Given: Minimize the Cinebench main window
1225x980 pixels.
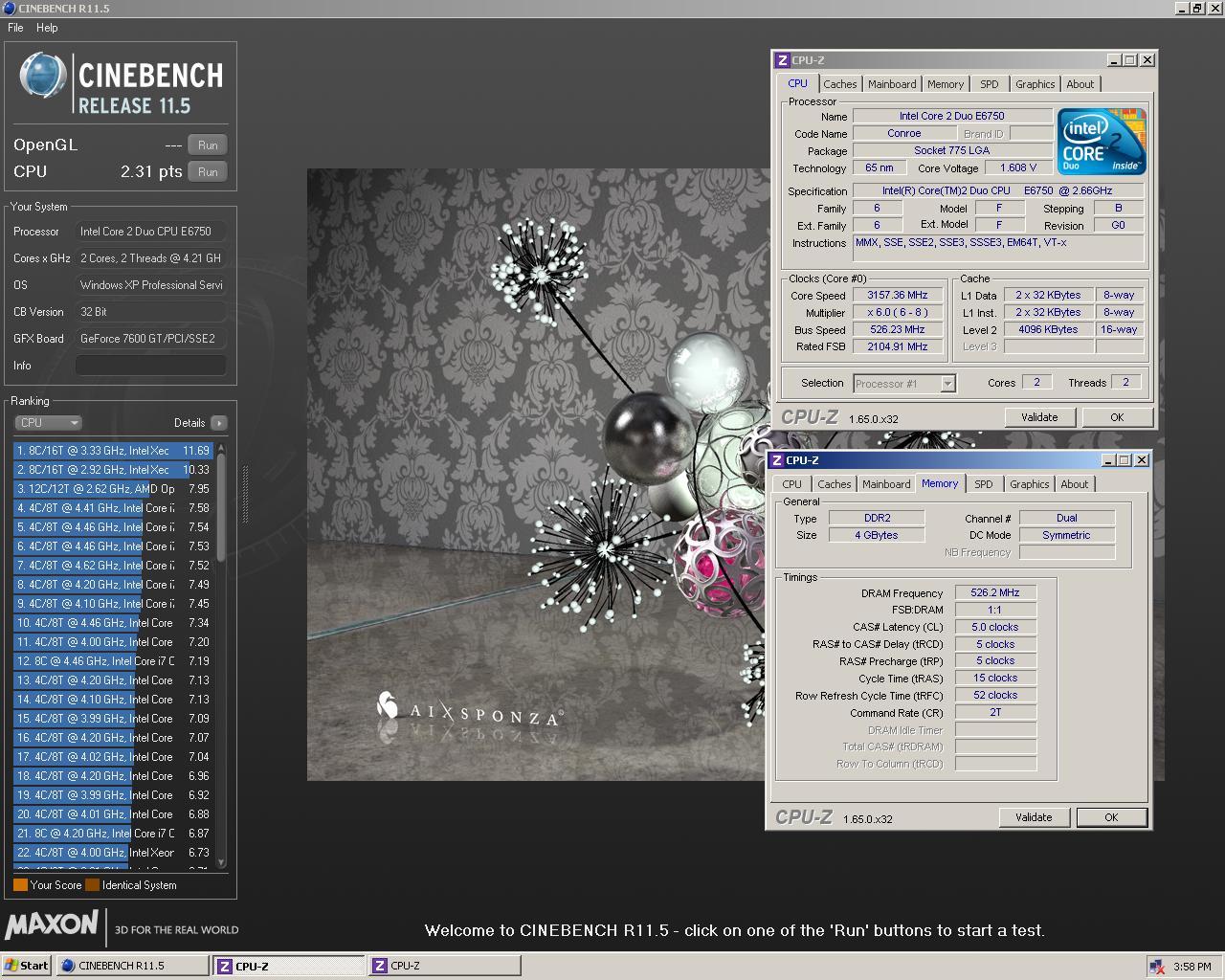Looking at the screenshot, I should 1181,8.
